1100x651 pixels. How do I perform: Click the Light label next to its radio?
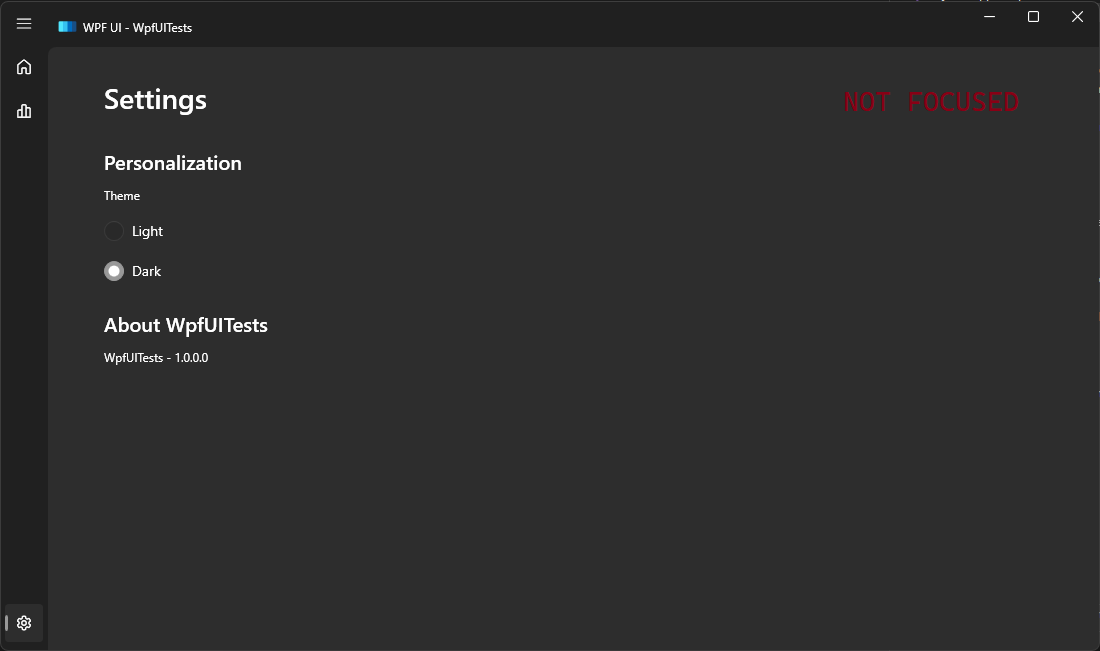tap(147, 231)
